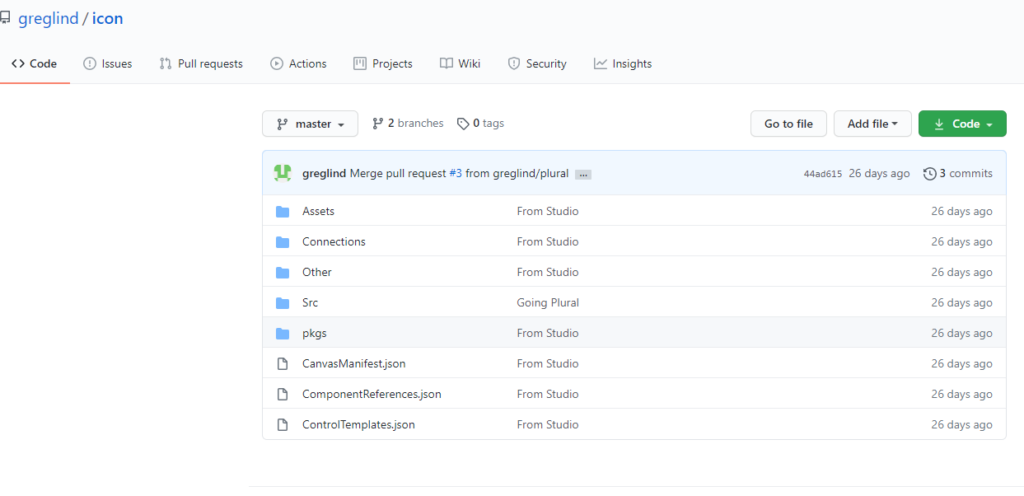Image resolution: width=1024 pixels, height=496 pixels.
Task: Open the Src folder
Action: (310, 303)
